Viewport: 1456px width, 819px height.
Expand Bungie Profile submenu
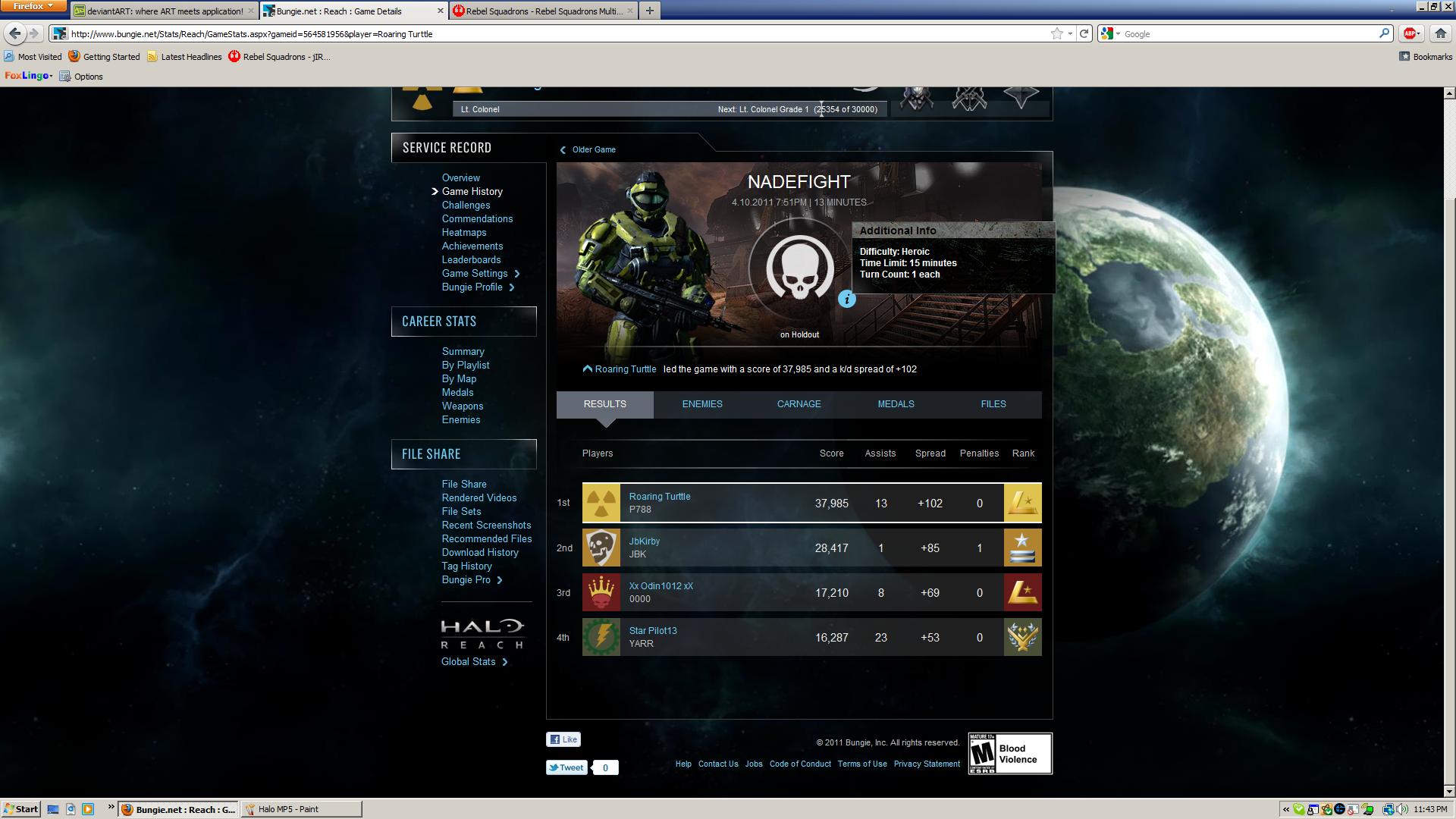click(x=512, y=287)
